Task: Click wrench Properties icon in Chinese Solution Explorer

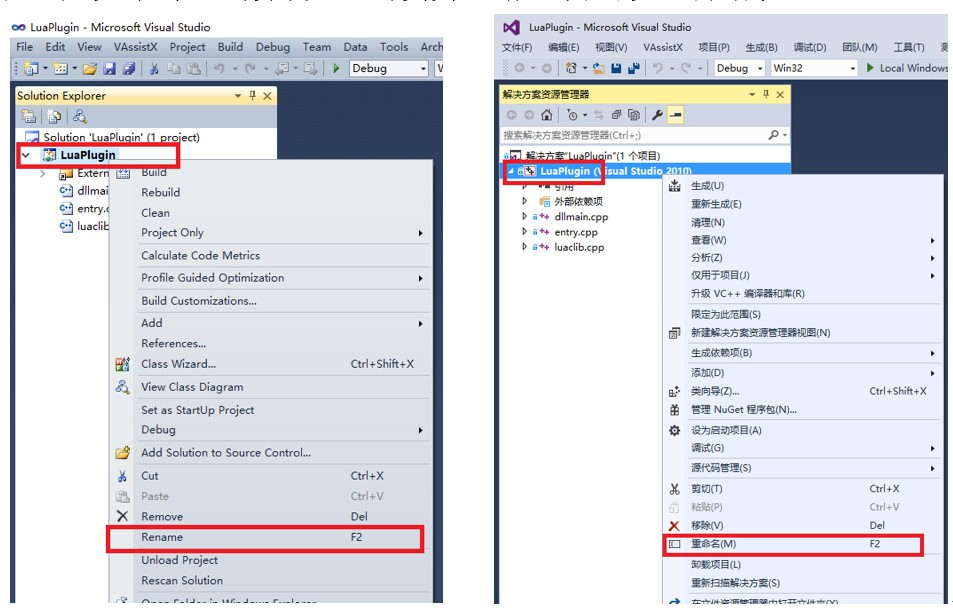Action: tap(657, 114)
